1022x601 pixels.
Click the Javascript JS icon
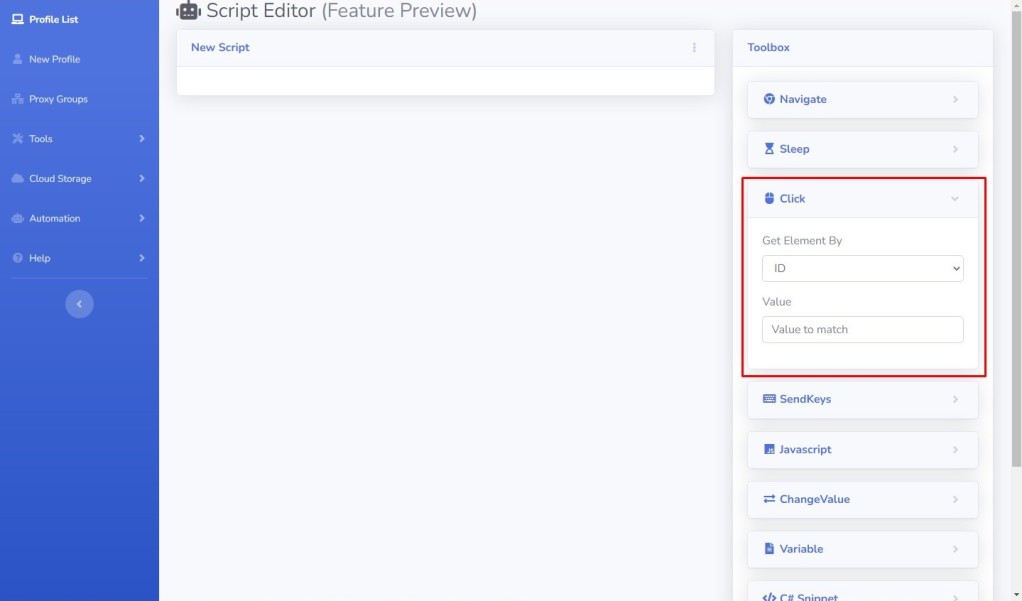[x=769, y=449]
